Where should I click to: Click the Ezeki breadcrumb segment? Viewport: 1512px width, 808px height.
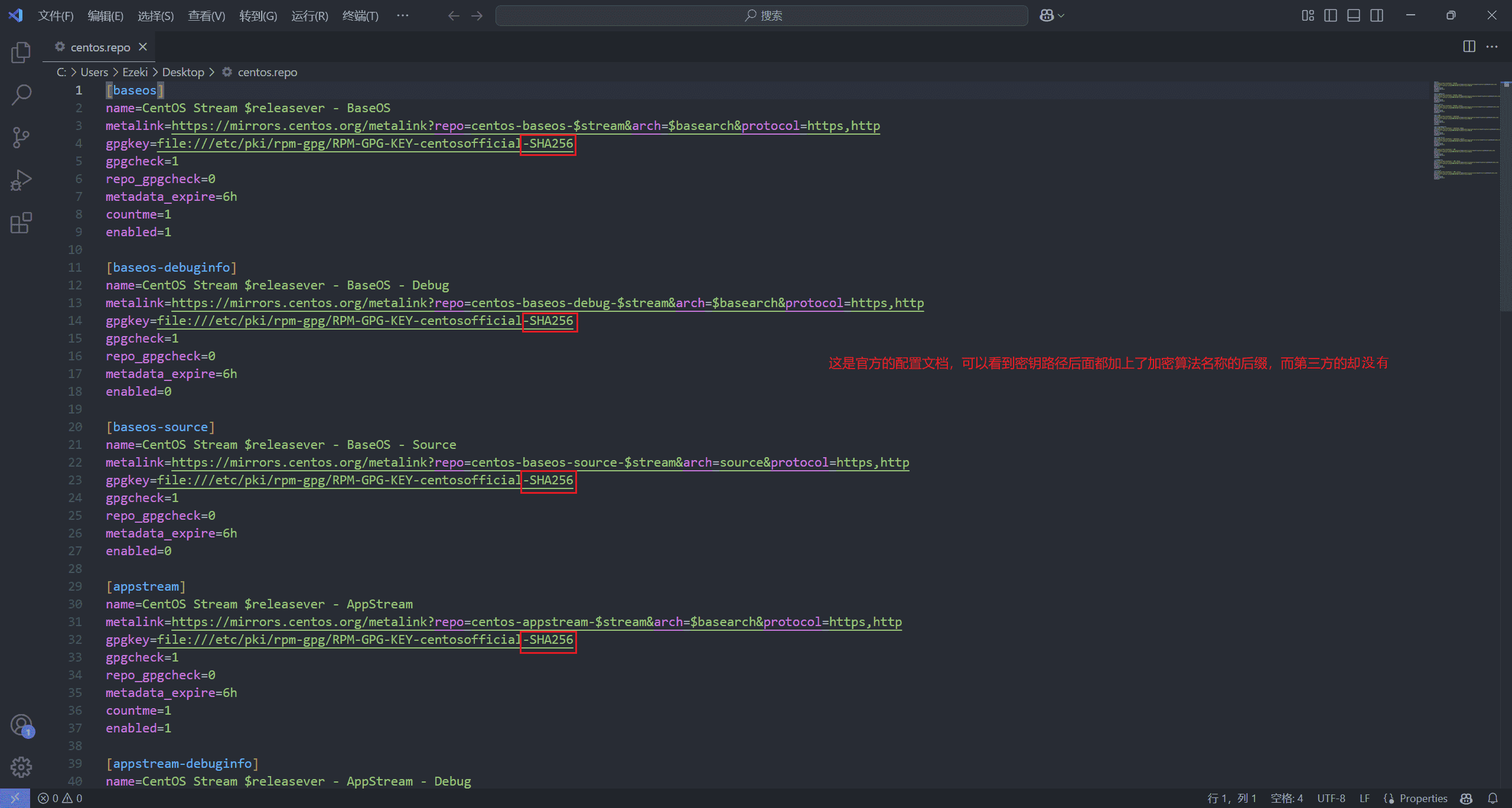135,72
